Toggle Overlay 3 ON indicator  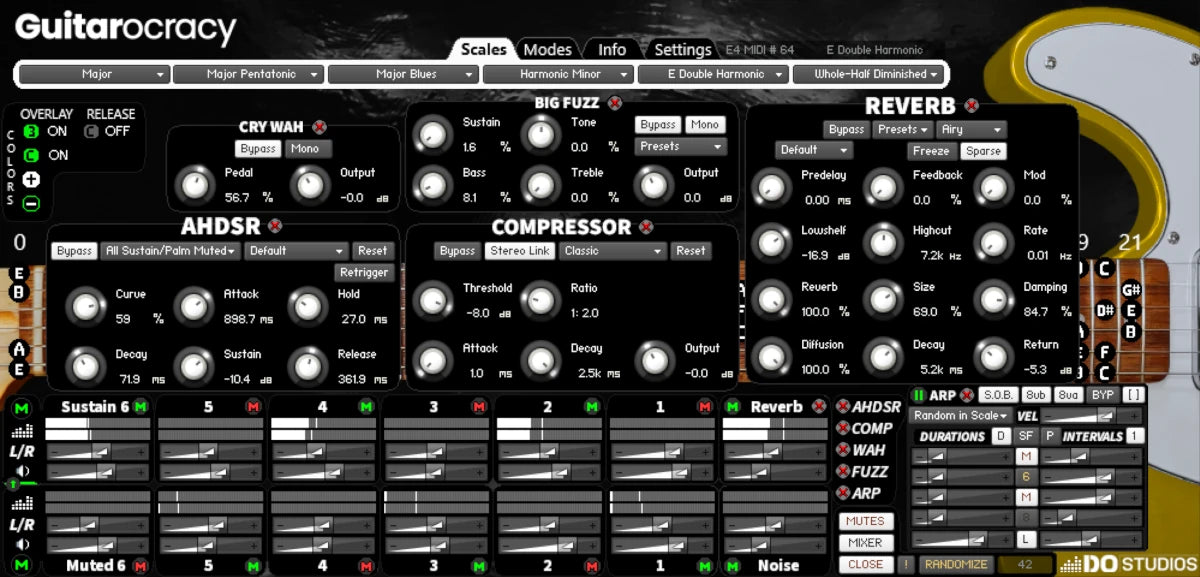coord(31,131)
